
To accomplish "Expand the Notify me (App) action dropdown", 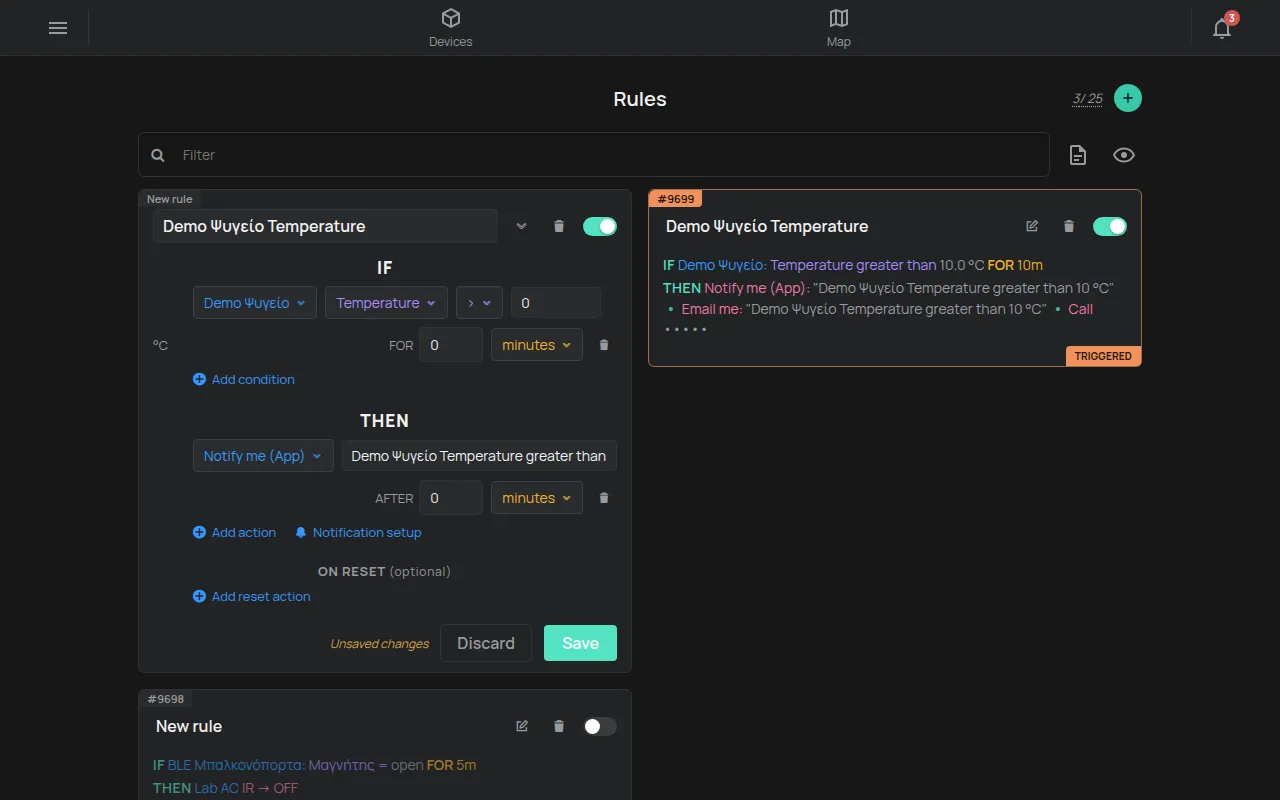I will point(263,456).
